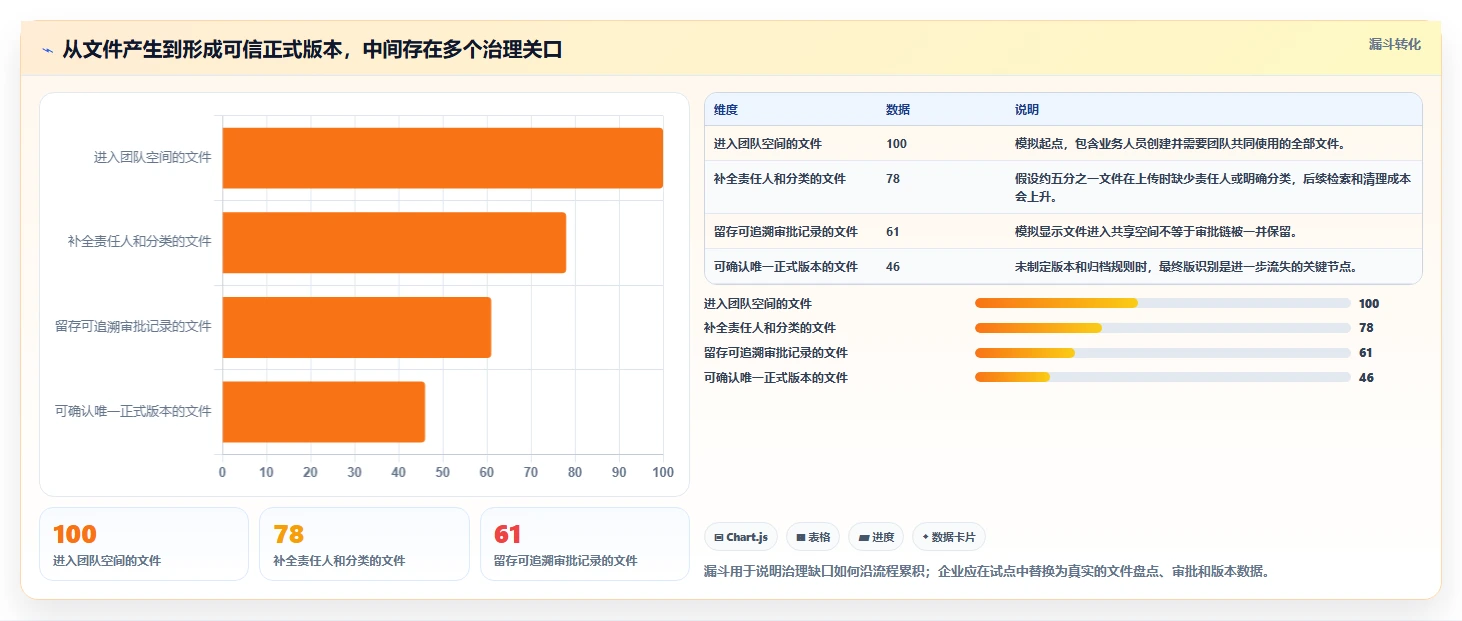Click the orange chart bar for 可确认唯一正式版本的文件
Screen dimensions: 1462x621
point(323,411)
